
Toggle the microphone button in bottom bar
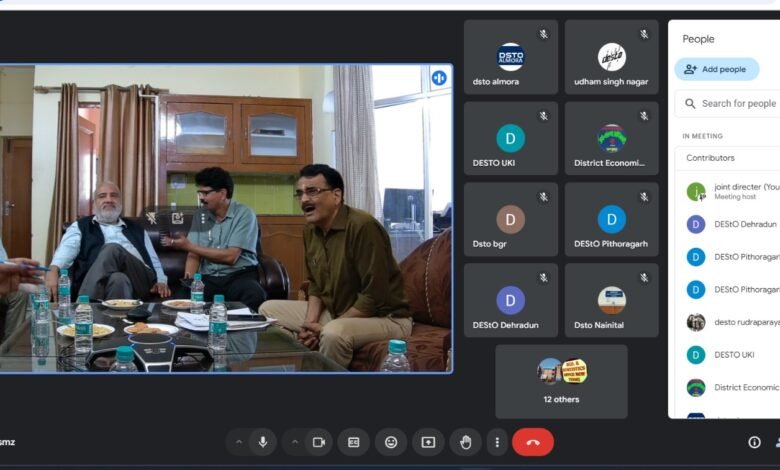(x=263, y=442)
